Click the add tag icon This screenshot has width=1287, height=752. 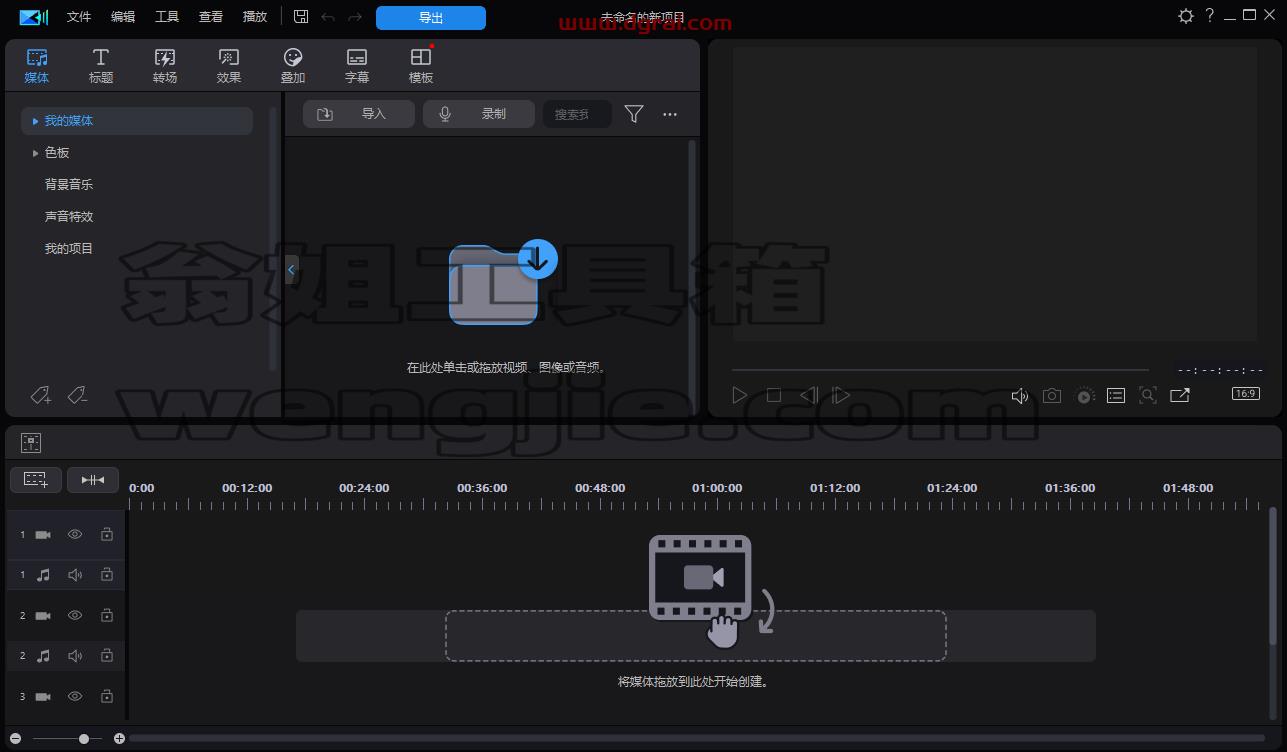[41, 396]
